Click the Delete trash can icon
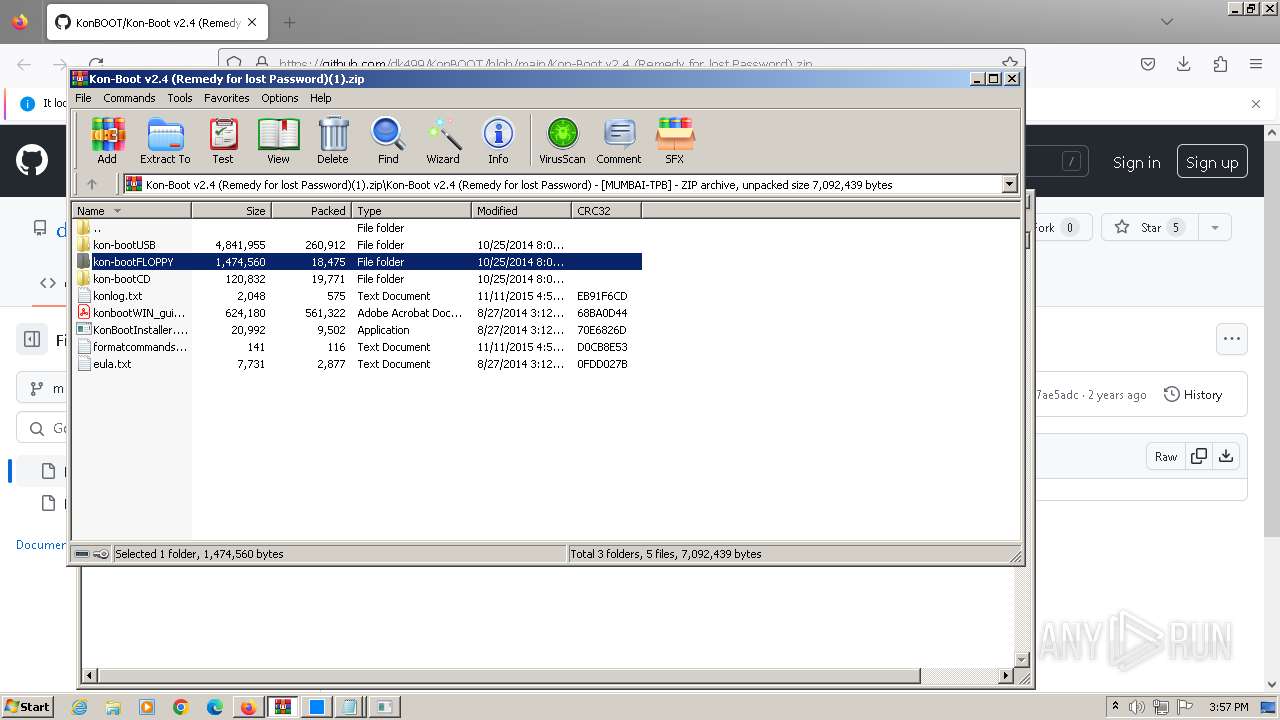 333,140
